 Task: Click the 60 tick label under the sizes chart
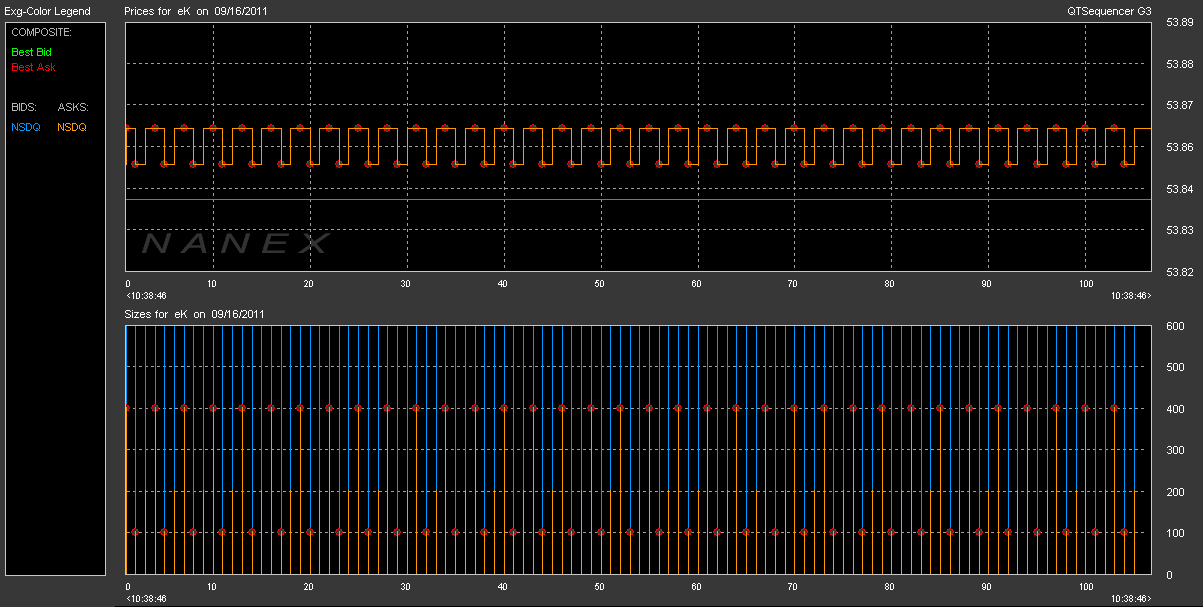[695, 586]
